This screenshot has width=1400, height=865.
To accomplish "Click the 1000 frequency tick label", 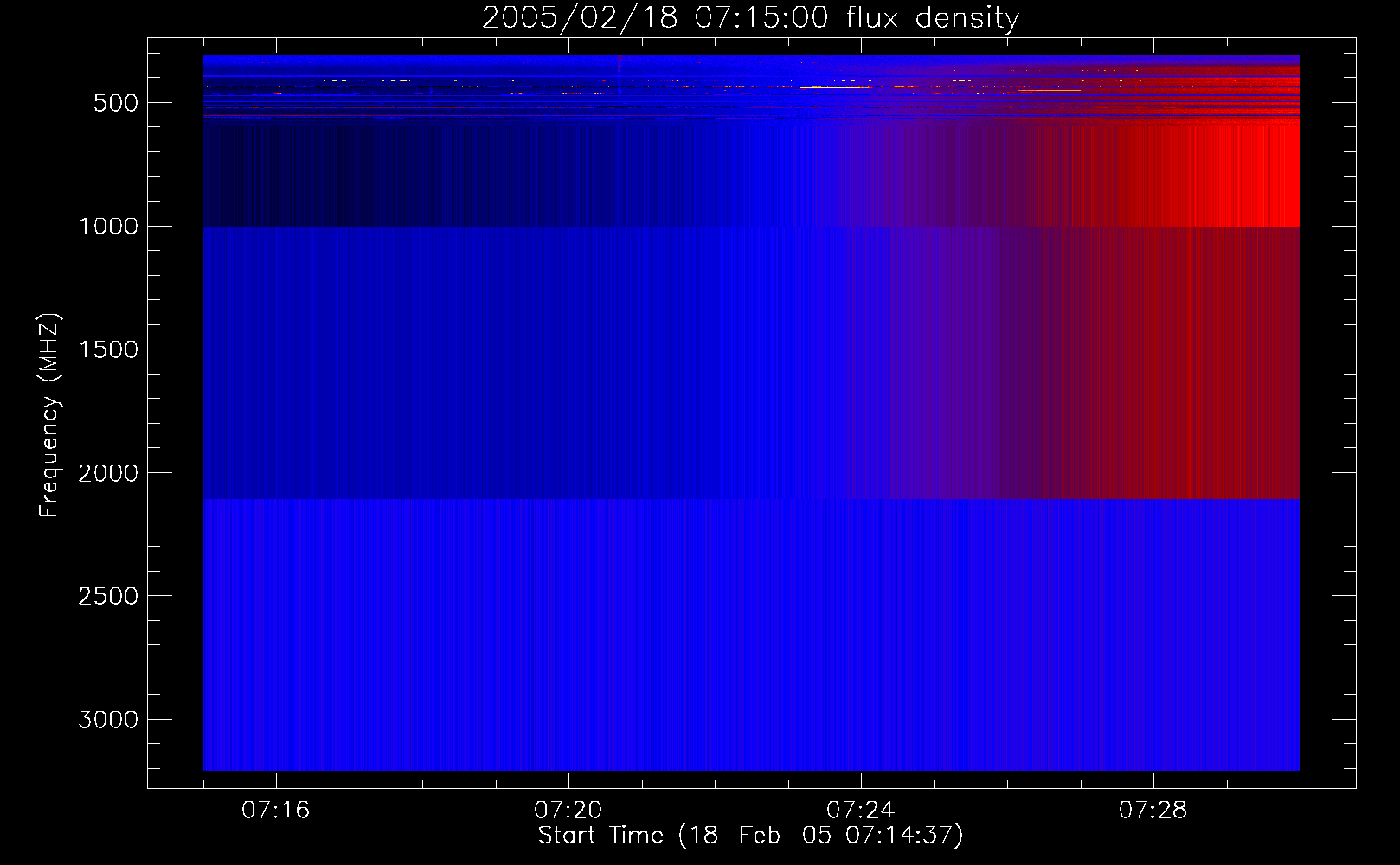I will point(108,227).
